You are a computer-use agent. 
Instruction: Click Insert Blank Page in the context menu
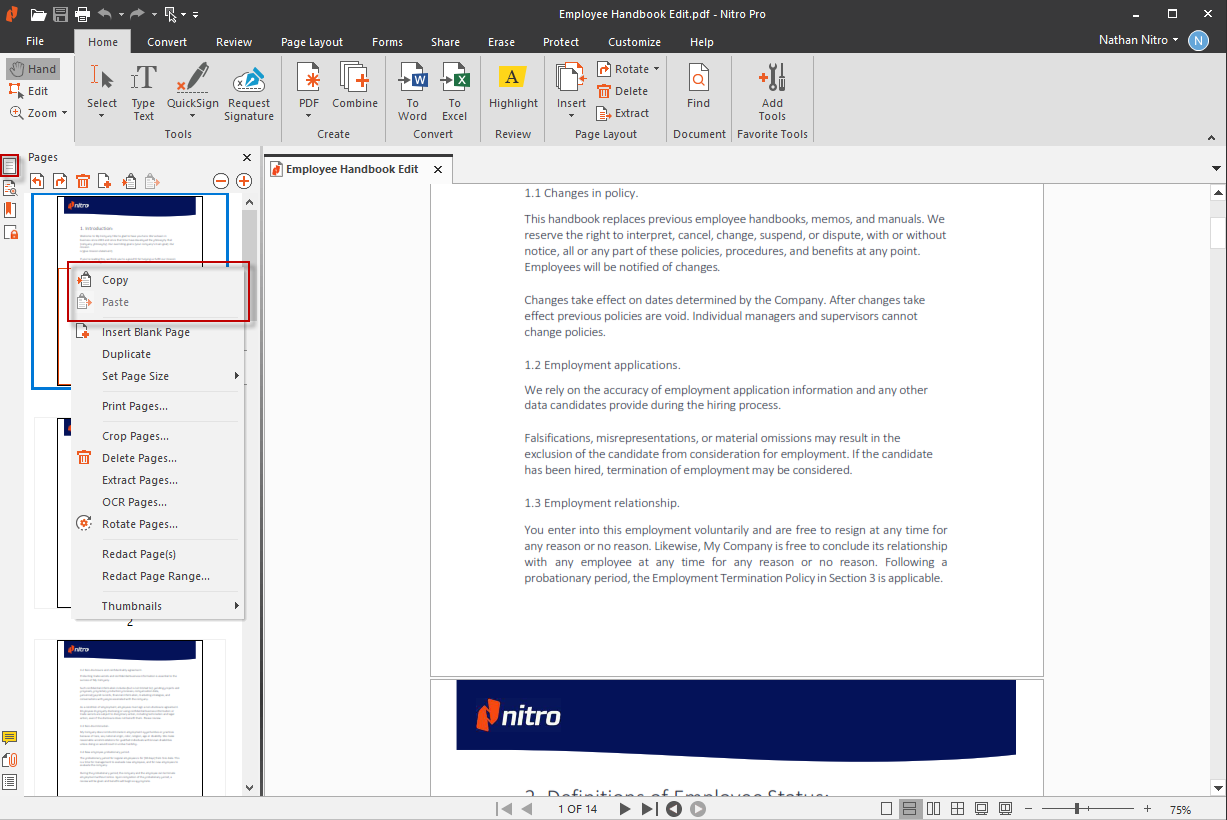coord(146,331)
